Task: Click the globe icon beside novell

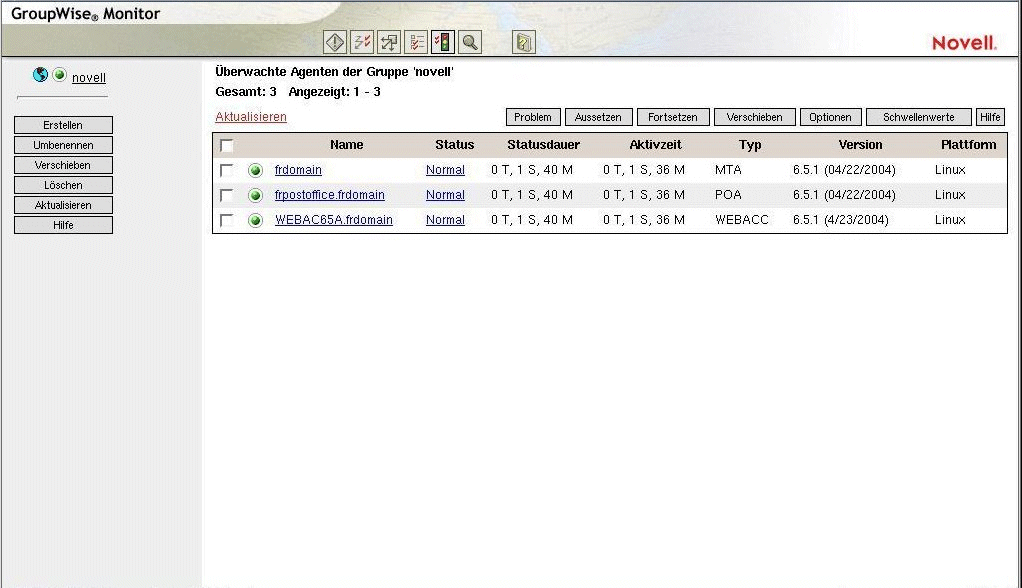Action: (40, 74)
